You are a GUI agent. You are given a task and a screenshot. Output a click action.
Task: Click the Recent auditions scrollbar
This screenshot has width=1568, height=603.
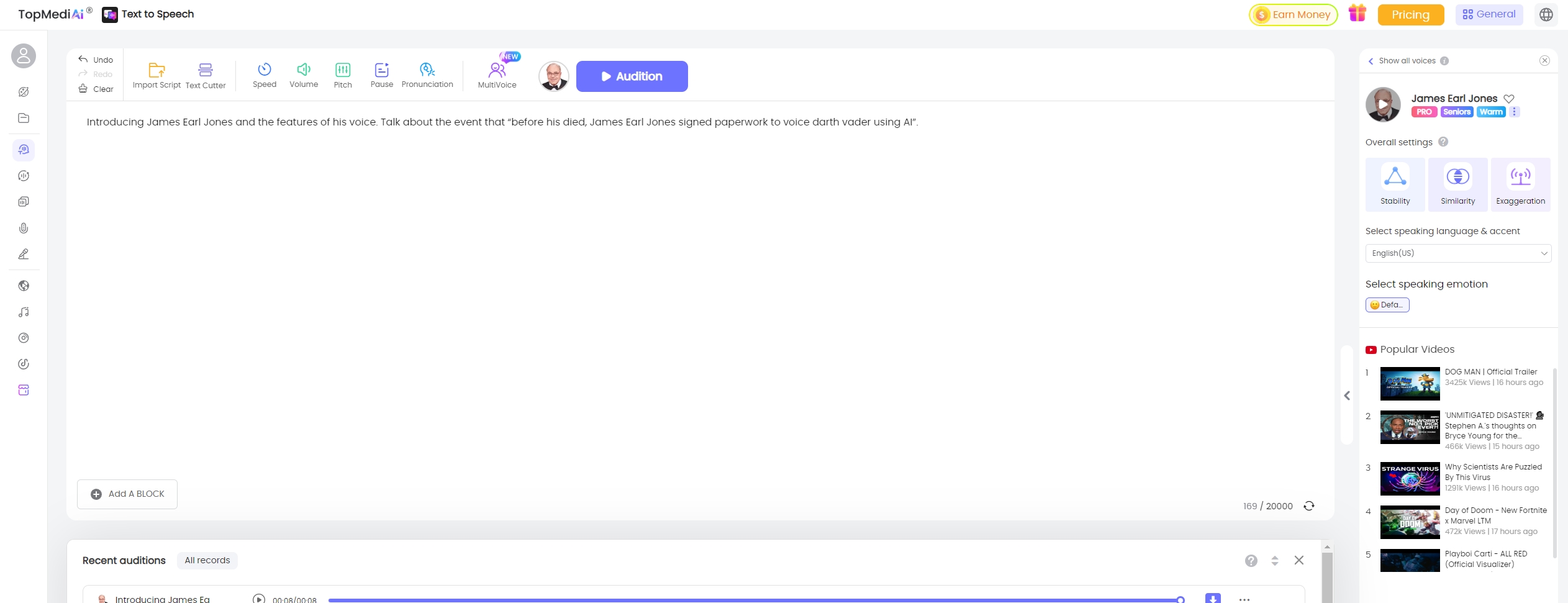(1327, 578)
